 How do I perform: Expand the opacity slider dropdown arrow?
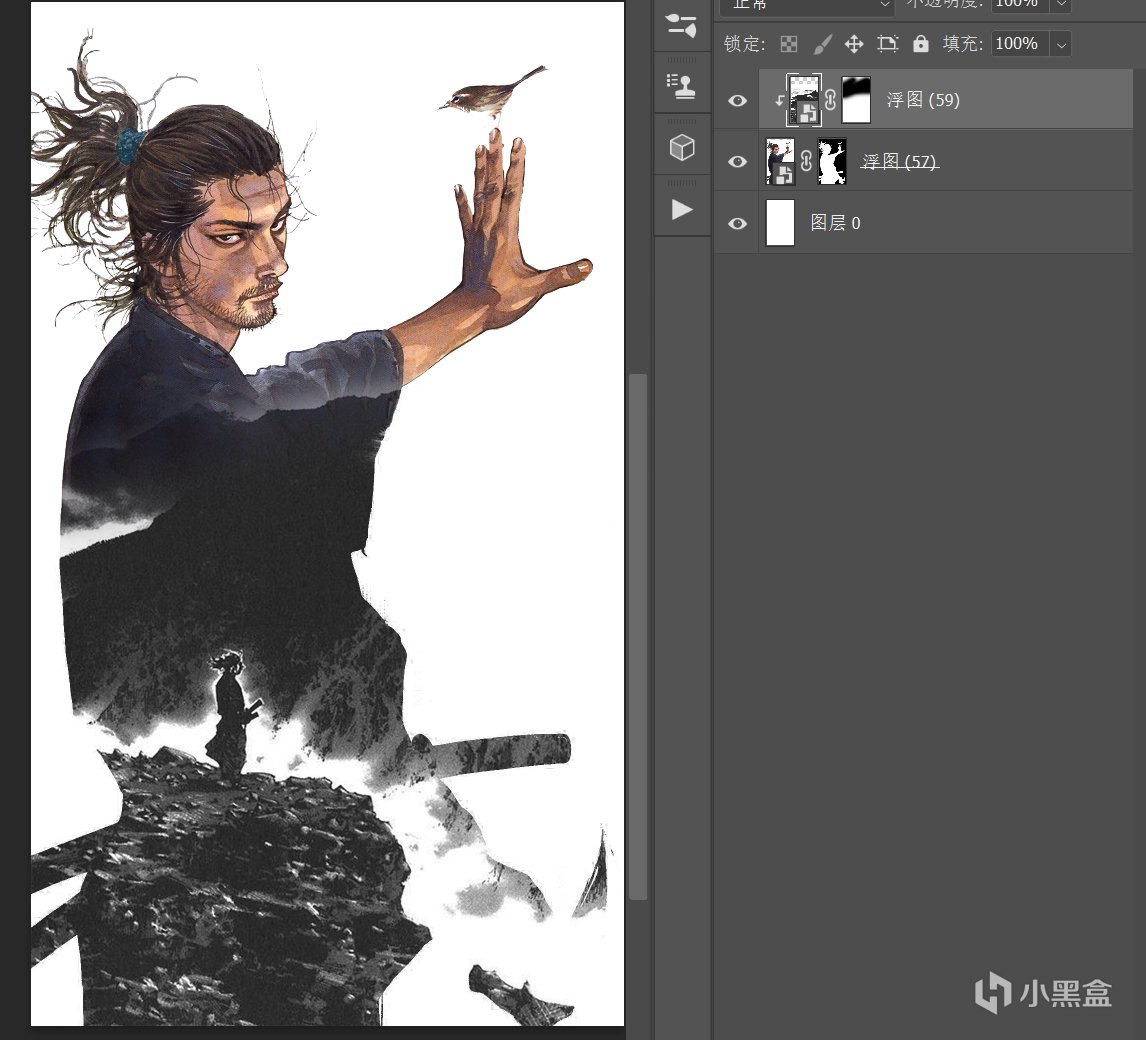1061,4
